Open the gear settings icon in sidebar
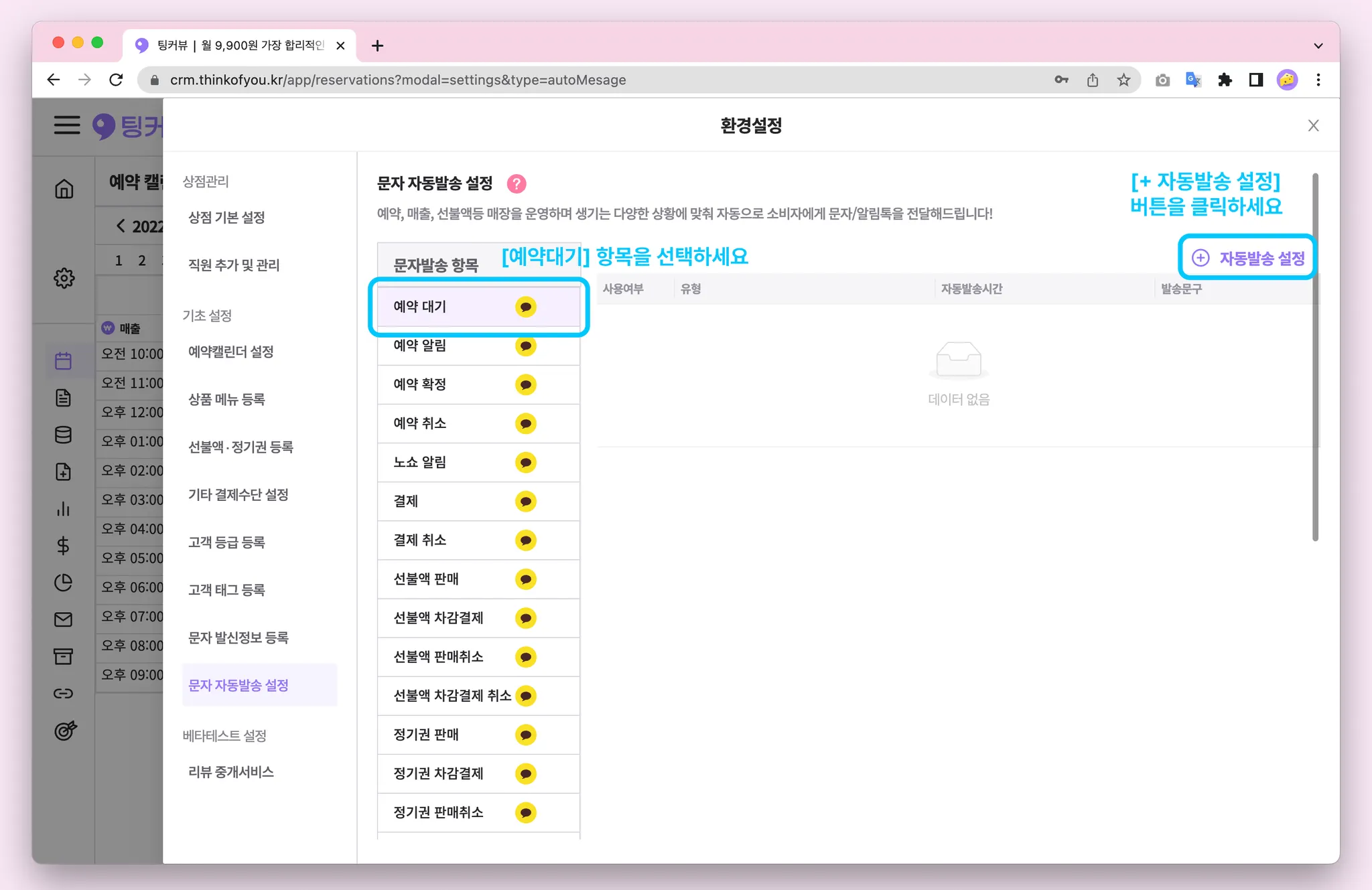 click(64, 278)
